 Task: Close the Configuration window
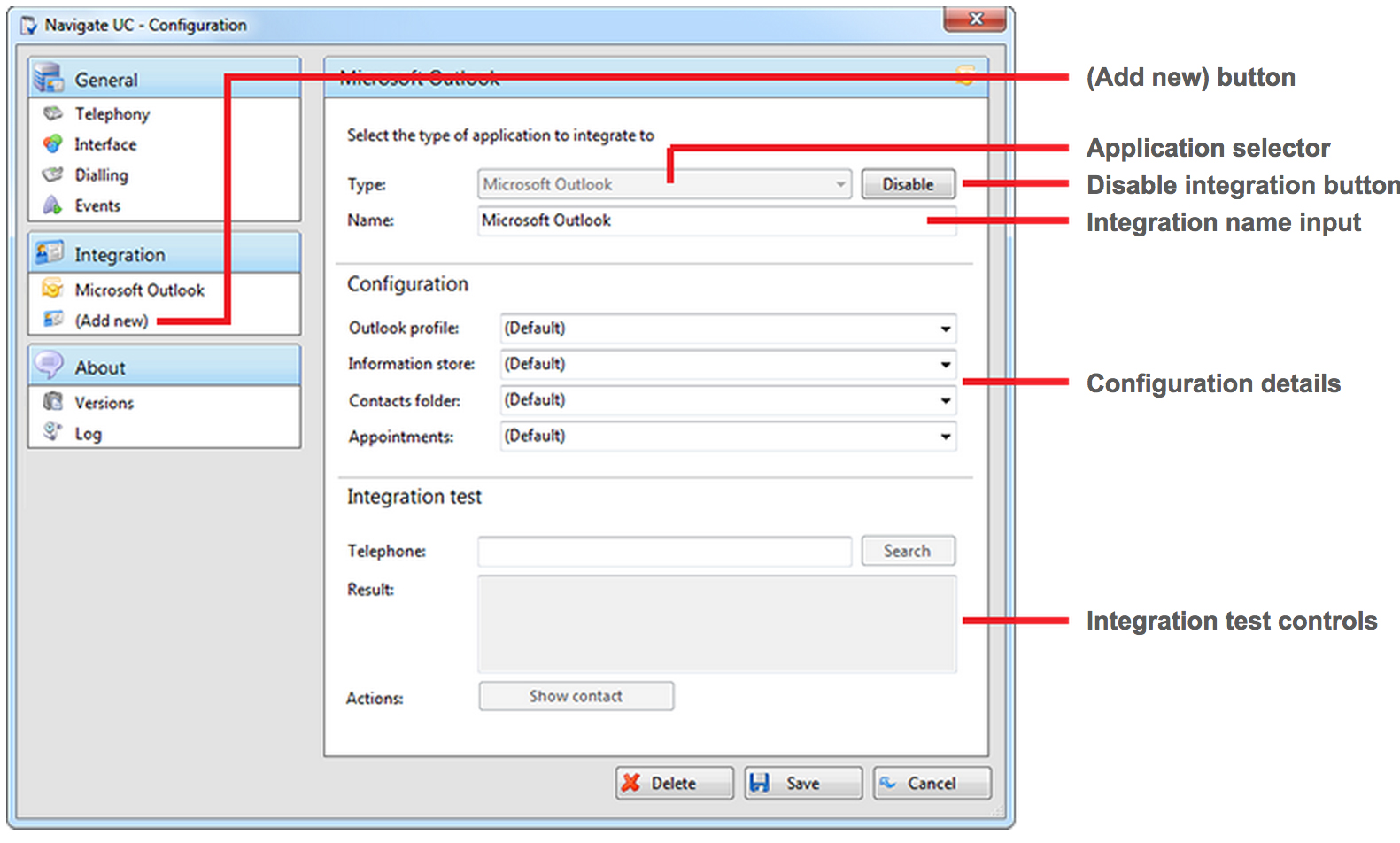(x=974, y=19)
